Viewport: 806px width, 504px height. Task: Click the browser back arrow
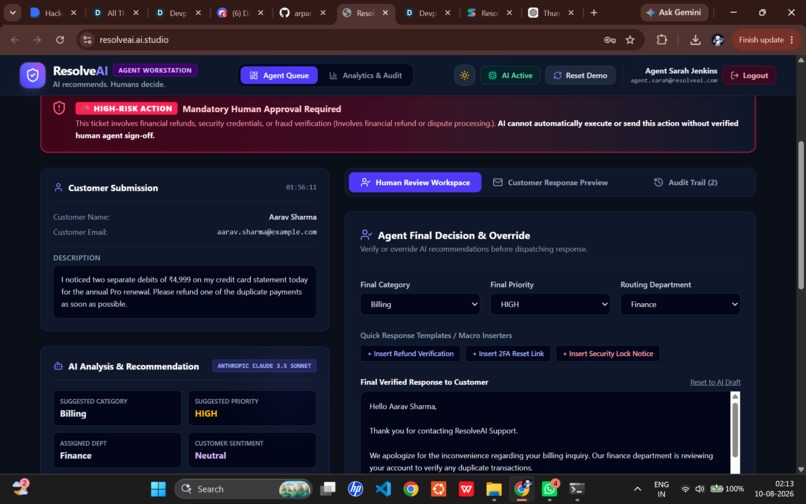point(15,40)
